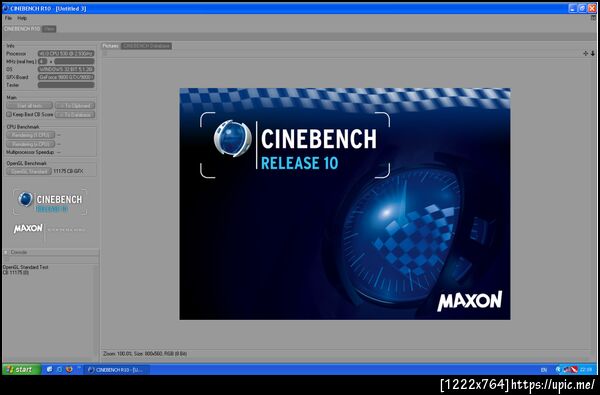
Task: Click the system tray clock
Action: (586, 369)
